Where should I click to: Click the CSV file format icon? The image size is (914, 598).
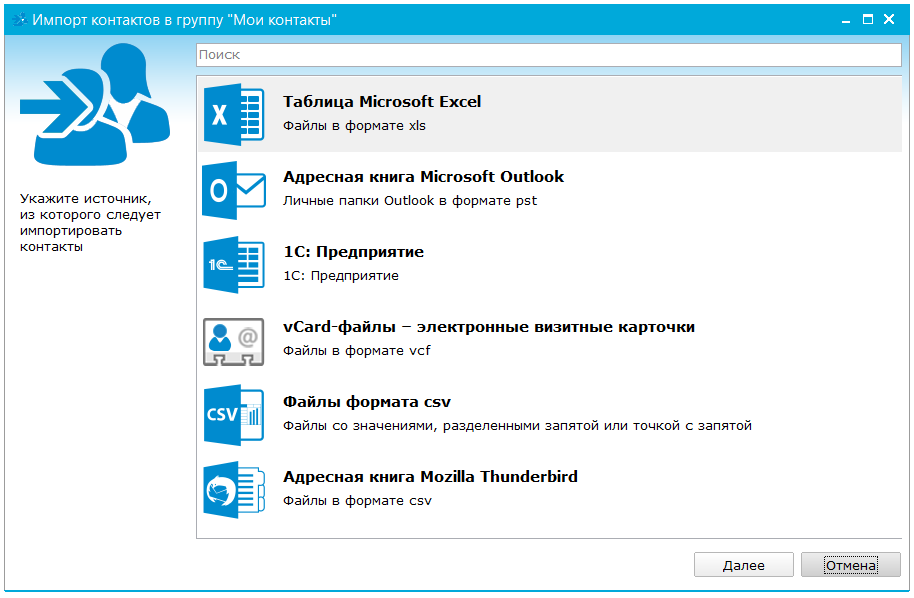233,414
